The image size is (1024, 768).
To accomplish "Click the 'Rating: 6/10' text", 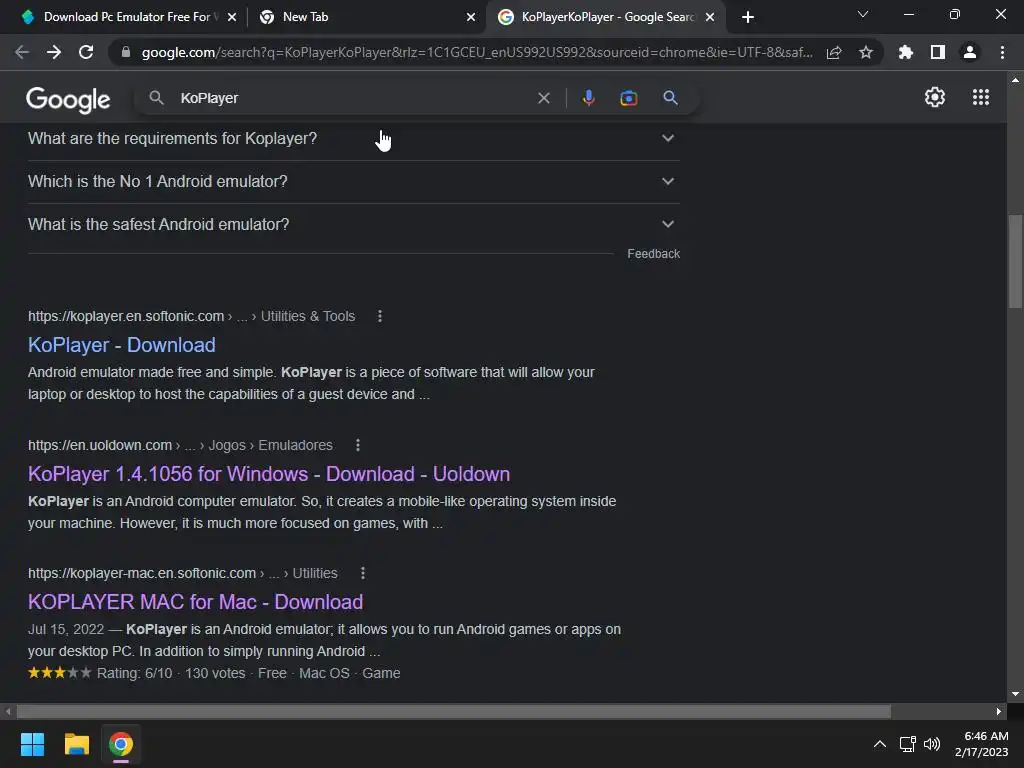I will (135, 673).
